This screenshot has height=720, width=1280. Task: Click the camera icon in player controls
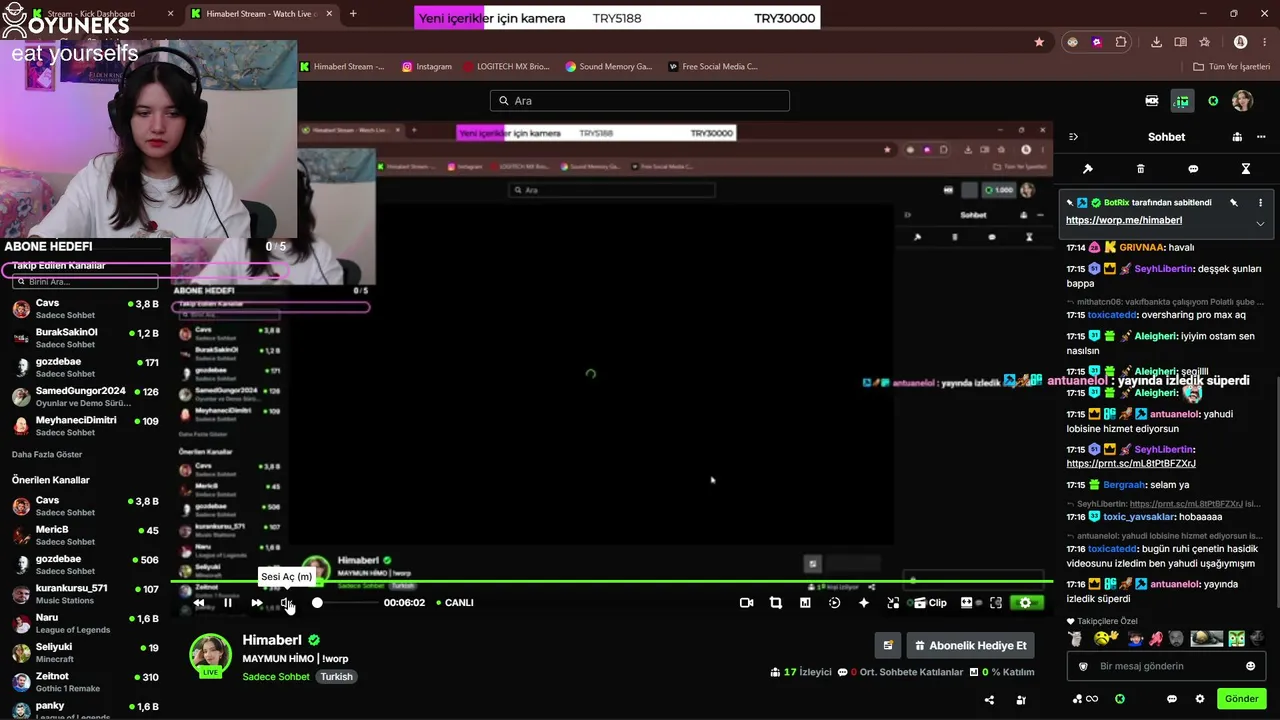746,603
